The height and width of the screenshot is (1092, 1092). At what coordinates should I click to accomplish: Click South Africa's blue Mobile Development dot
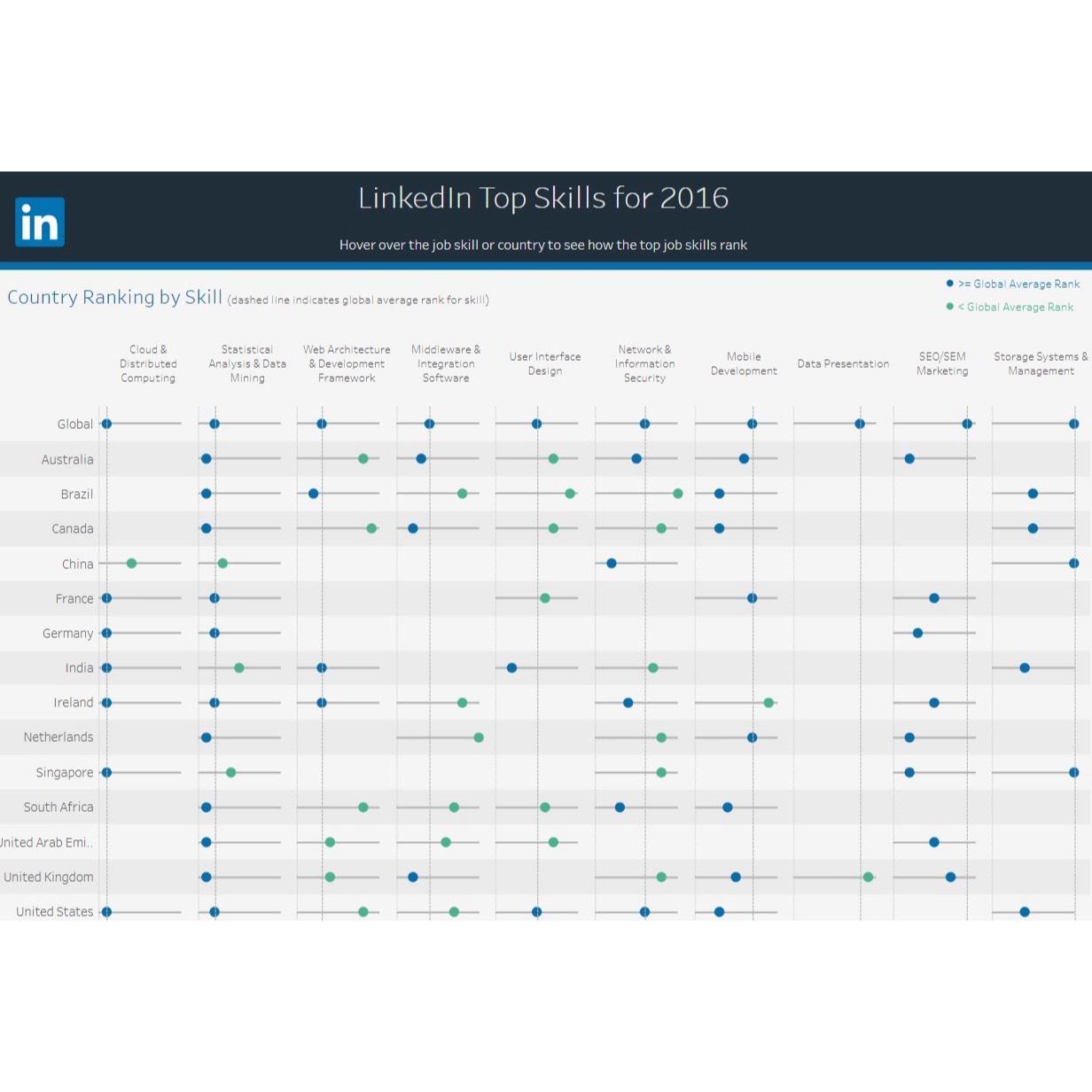click(727, 807)
